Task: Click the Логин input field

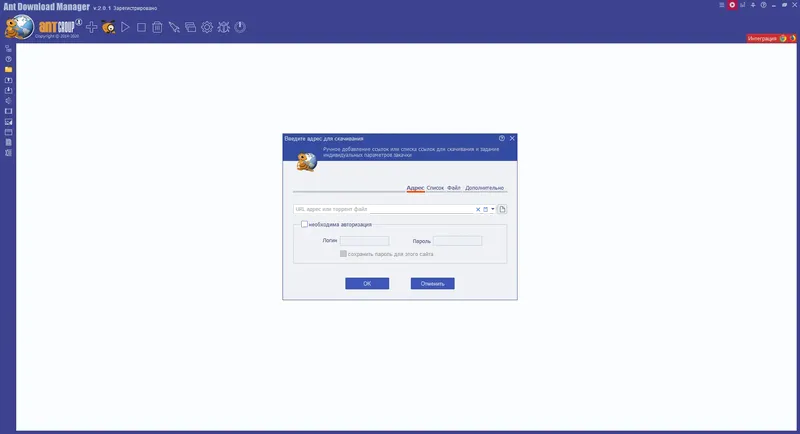Action: coord(364,241)
